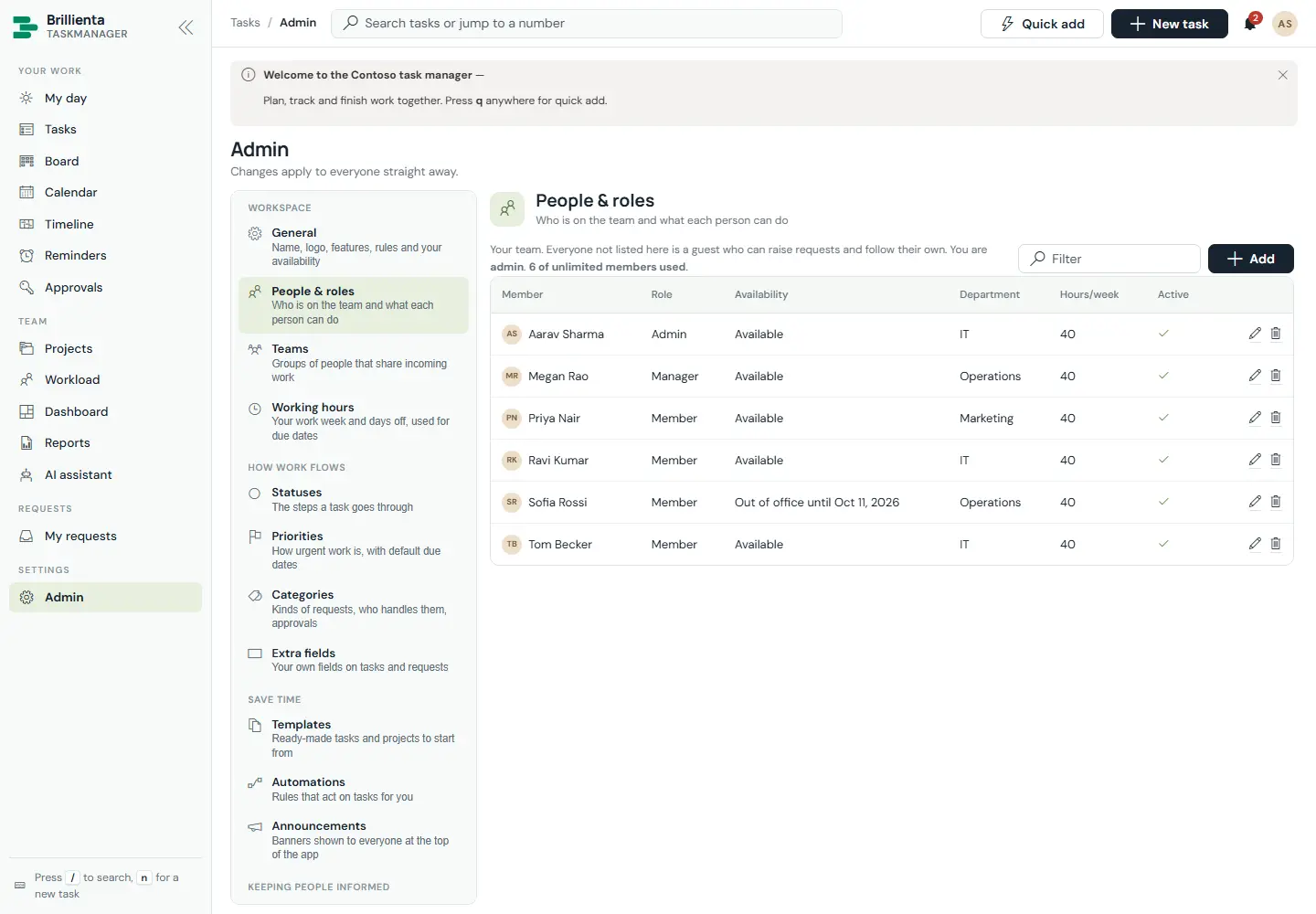Viewport: 1316px width, 914px height.
Task: Click the AS user avatar
Action: (x=1285, y=24)
